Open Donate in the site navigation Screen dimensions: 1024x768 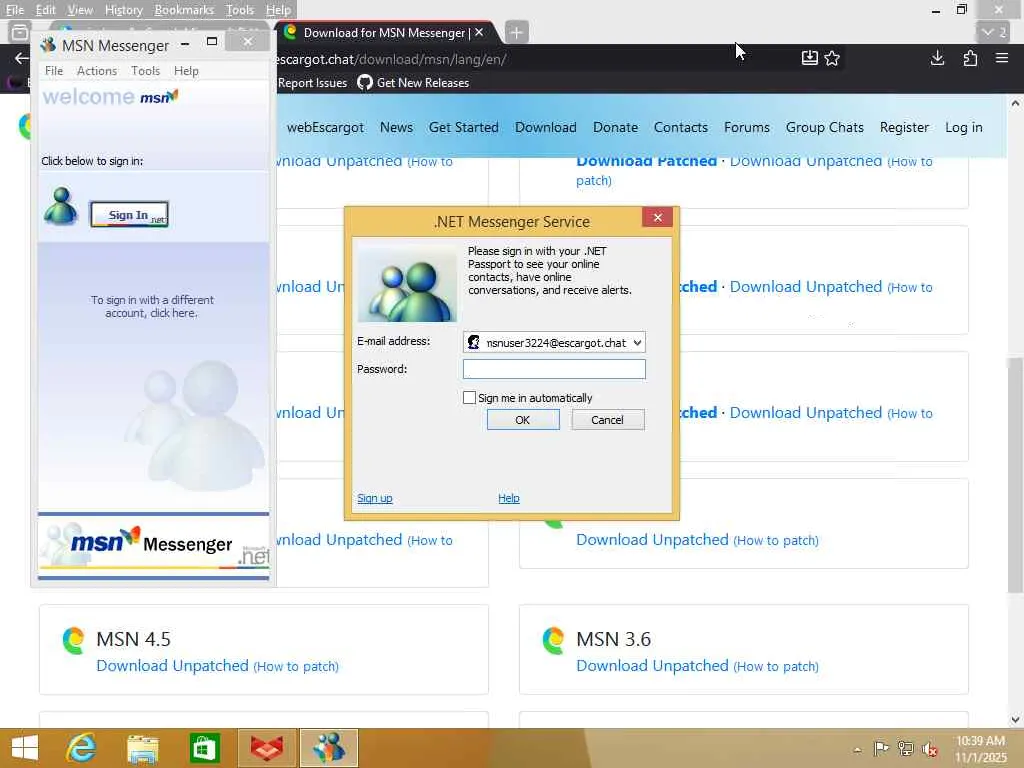[x=615, y=127]
